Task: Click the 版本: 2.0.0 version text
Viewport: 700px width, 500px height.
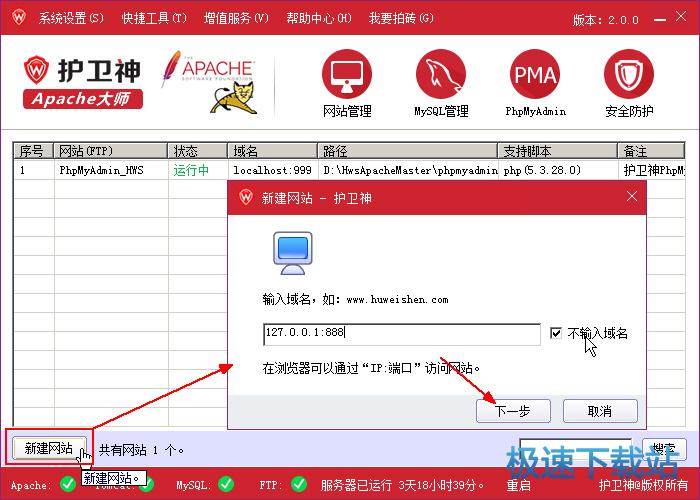Action: coord(605,20)
